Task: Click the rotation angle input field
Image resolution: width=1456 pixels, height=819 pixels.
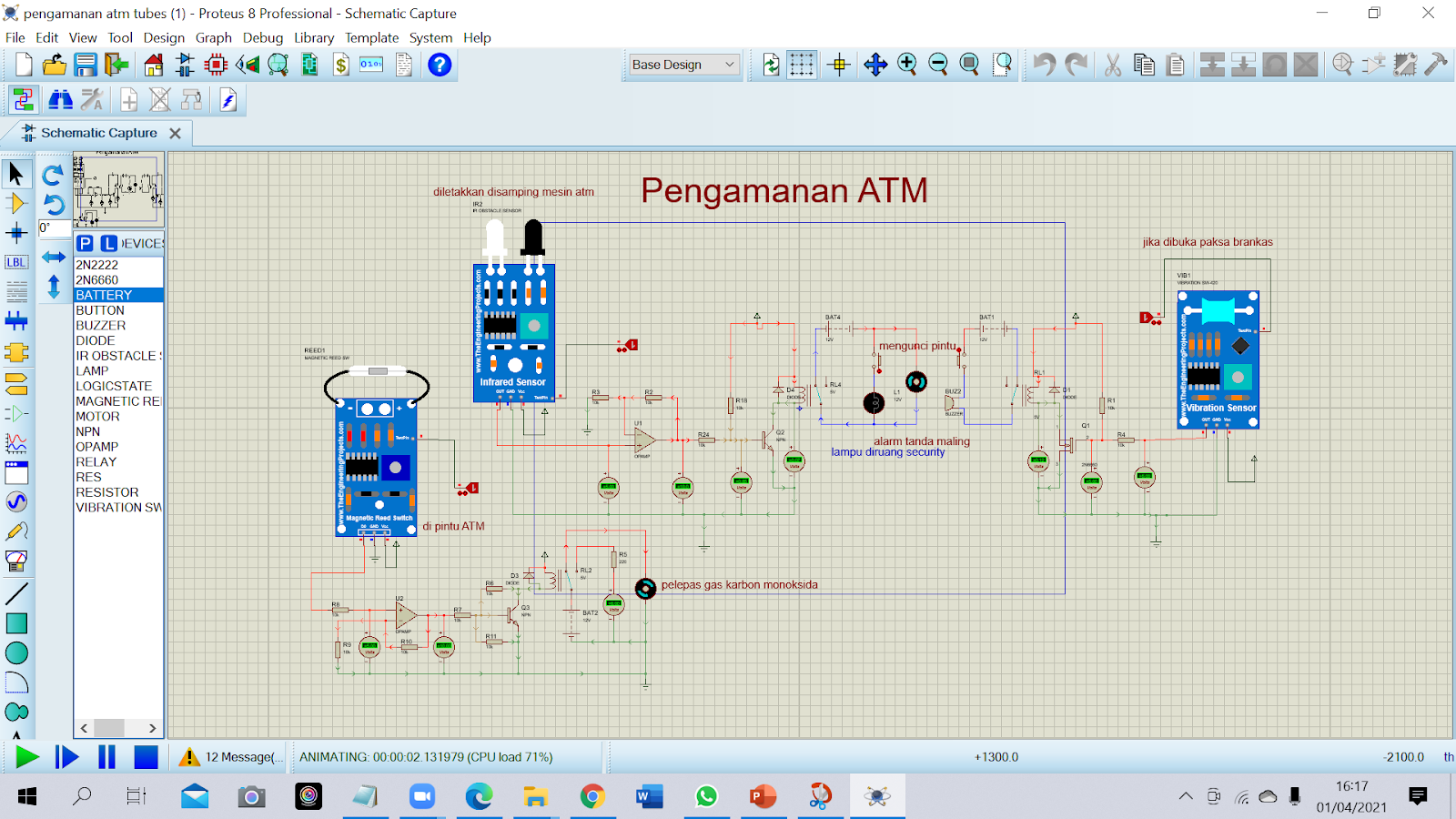Action: point(54,227)
